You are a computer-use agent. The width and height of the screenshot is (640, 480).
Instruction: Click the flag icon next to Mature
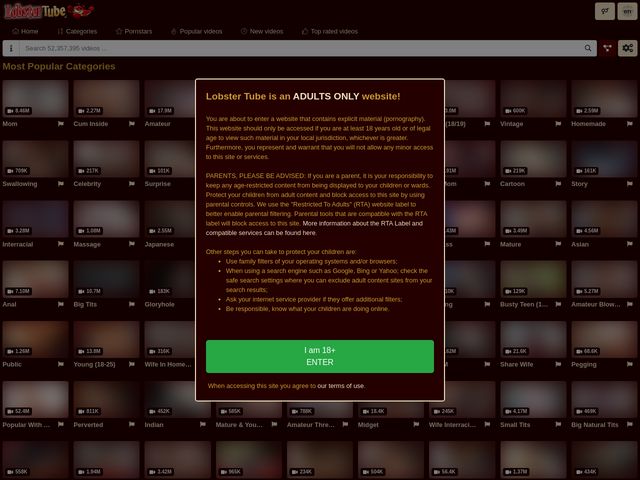click(558, 244)
